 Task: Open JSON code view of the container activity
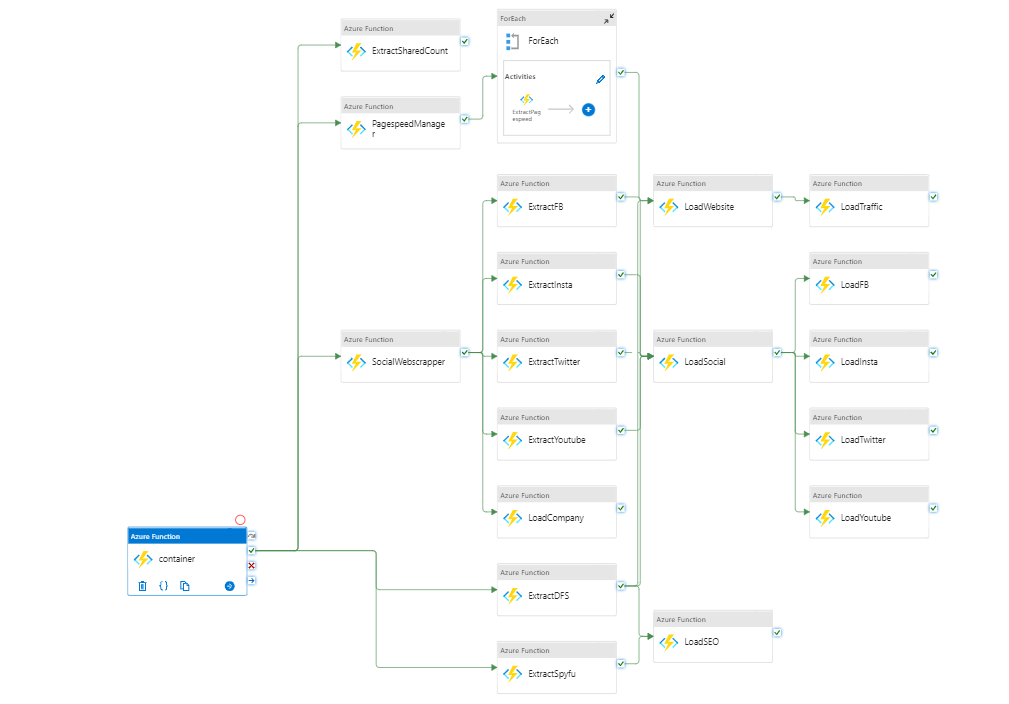pos(163,586)
